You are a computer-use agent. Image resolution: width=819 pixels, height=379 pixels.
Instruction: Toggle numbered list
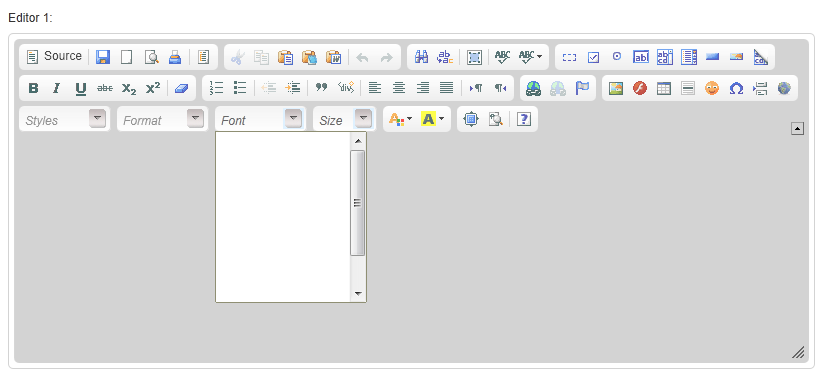click(x=216, y=88)
